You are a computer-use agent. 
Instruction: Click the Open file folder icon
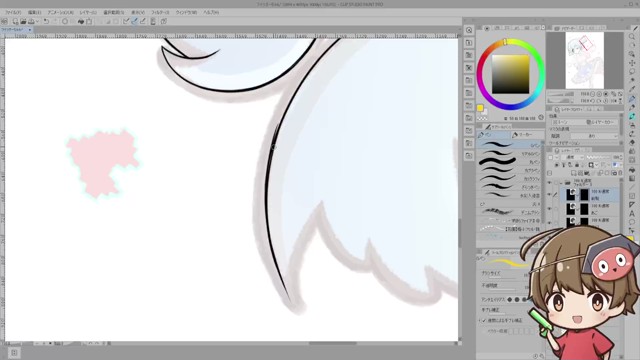tap(23, 21)
